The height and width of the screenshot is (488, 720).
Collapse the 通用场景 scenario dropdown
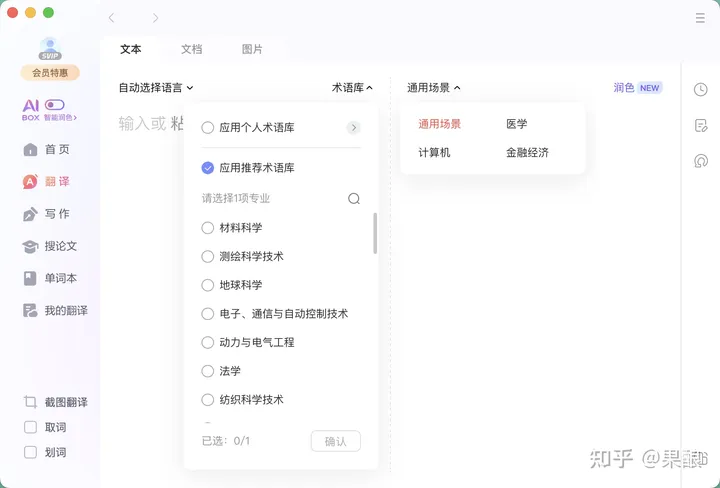click(x=433, y=88)
